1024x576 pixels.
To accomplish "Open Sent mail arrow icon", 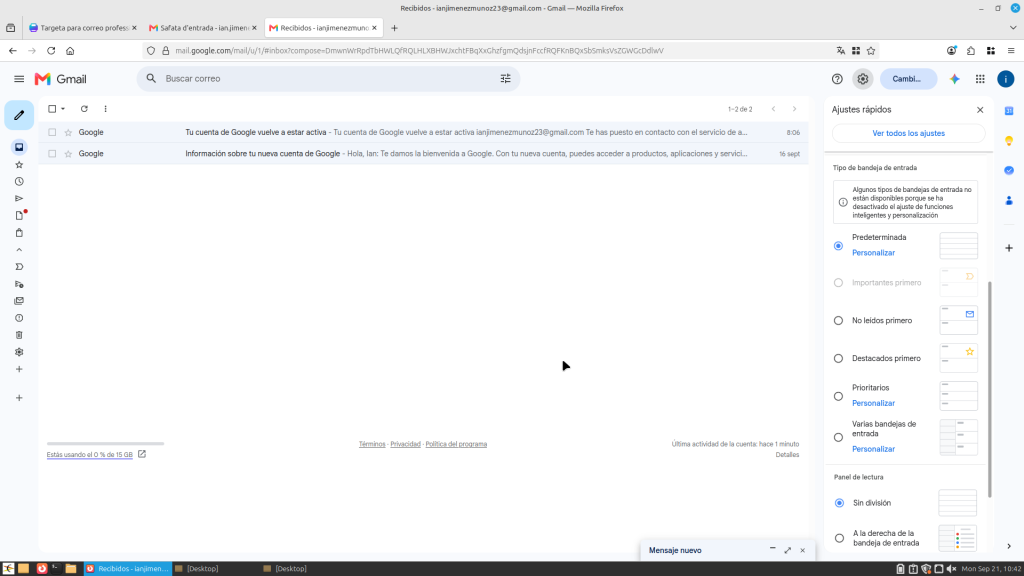I will pos(19,199).
